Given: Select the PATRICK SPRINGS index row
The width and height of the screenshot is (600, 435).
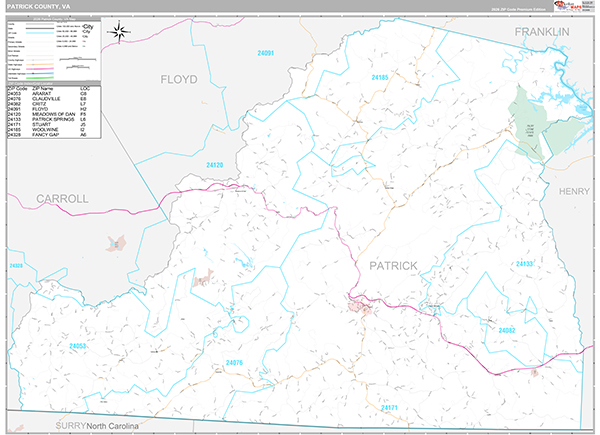Looking at the screenshot, I should 54,119.
